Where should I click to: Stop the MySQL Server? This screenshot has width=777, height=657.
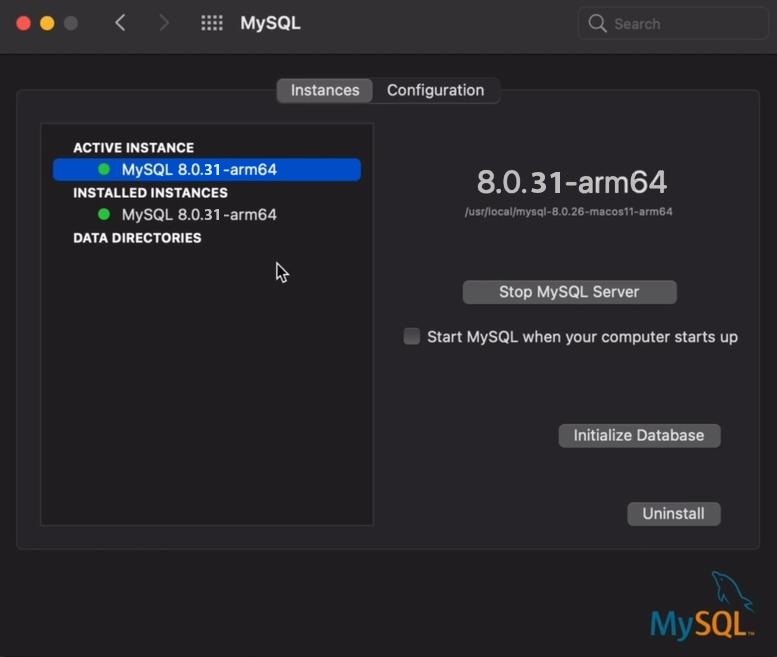[x=569, y=292]
